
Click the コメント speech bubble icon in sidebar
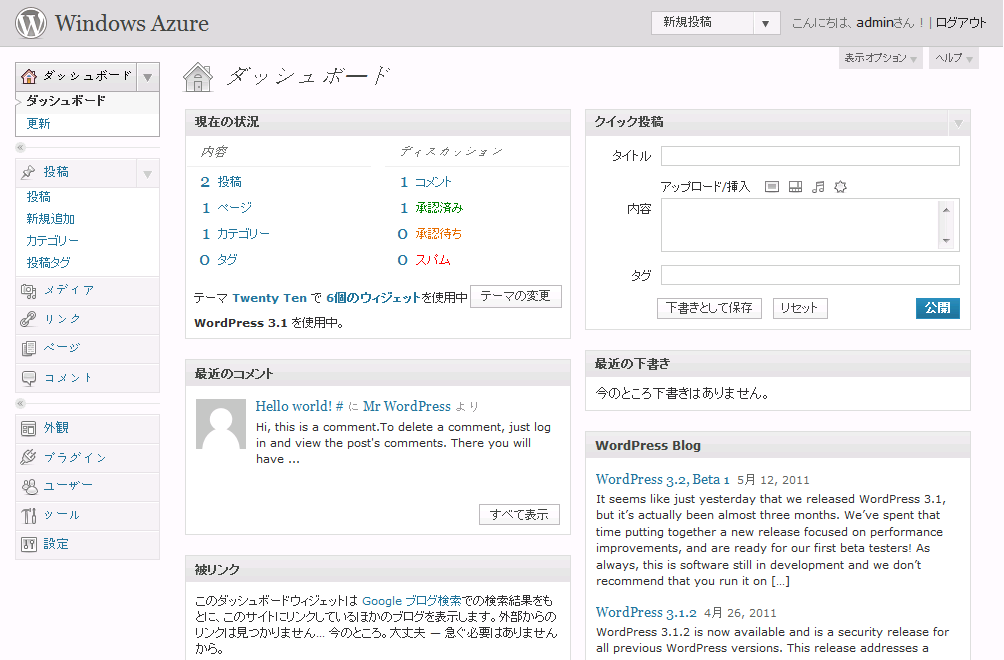pos(29,378)
